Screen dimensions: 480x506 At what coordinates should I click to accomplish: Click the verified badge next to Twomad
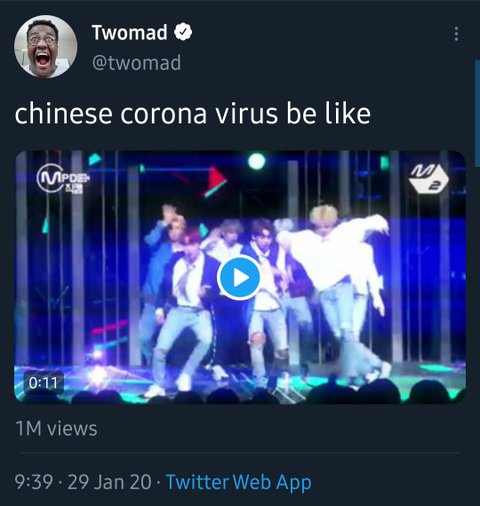(x=183, y=32)
